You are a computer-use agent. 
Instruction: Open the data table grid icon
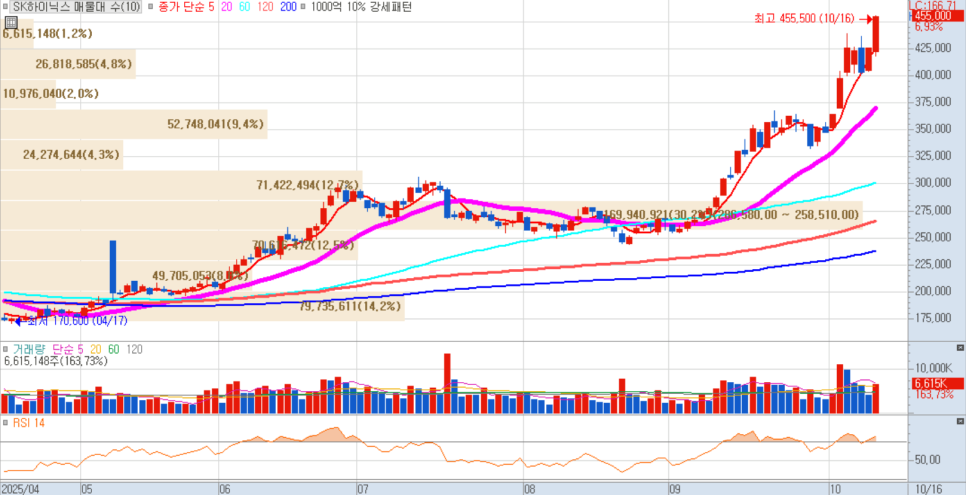[x=10, y=22]
